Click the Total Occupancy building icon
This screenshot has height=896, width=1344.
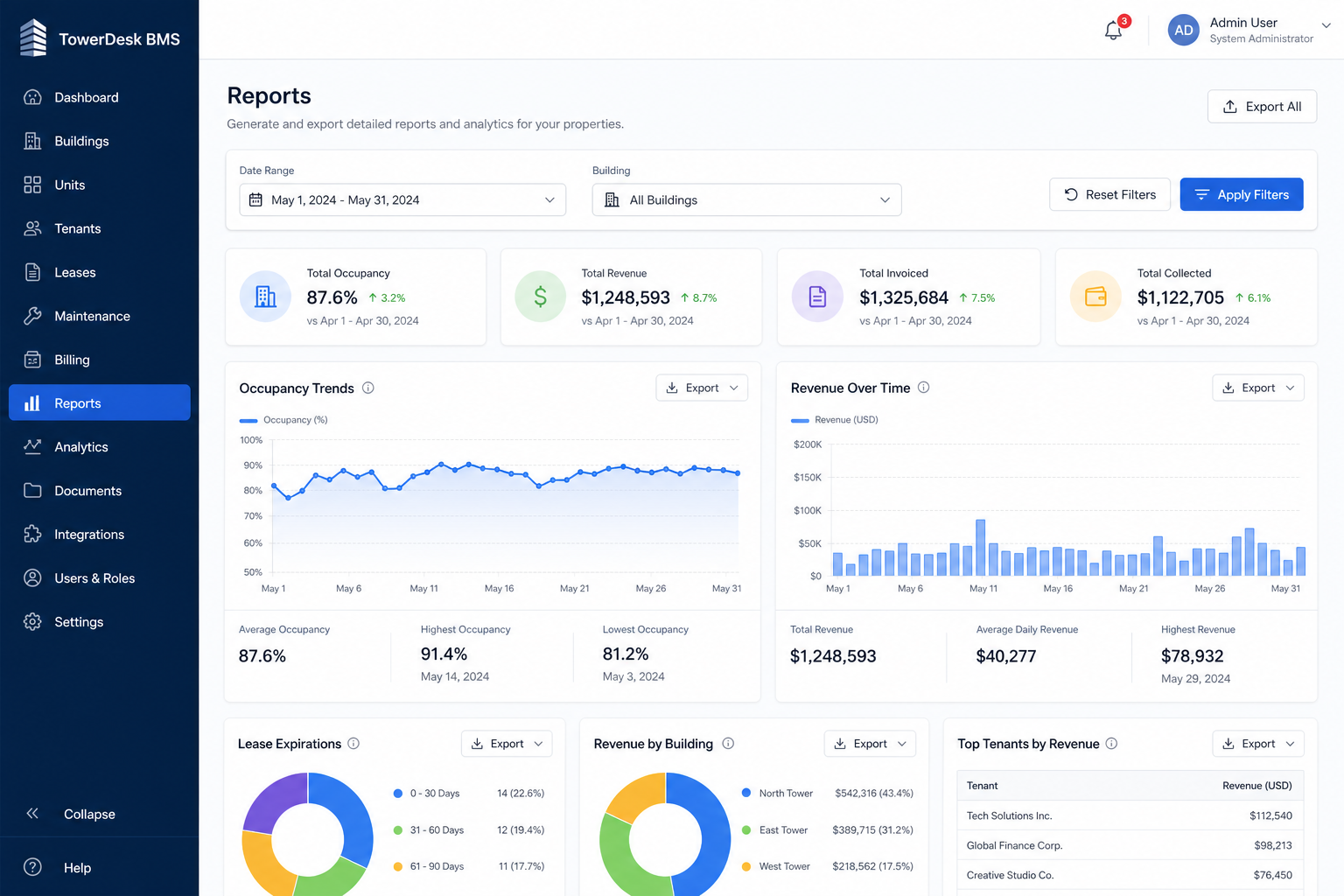[265, 297]
